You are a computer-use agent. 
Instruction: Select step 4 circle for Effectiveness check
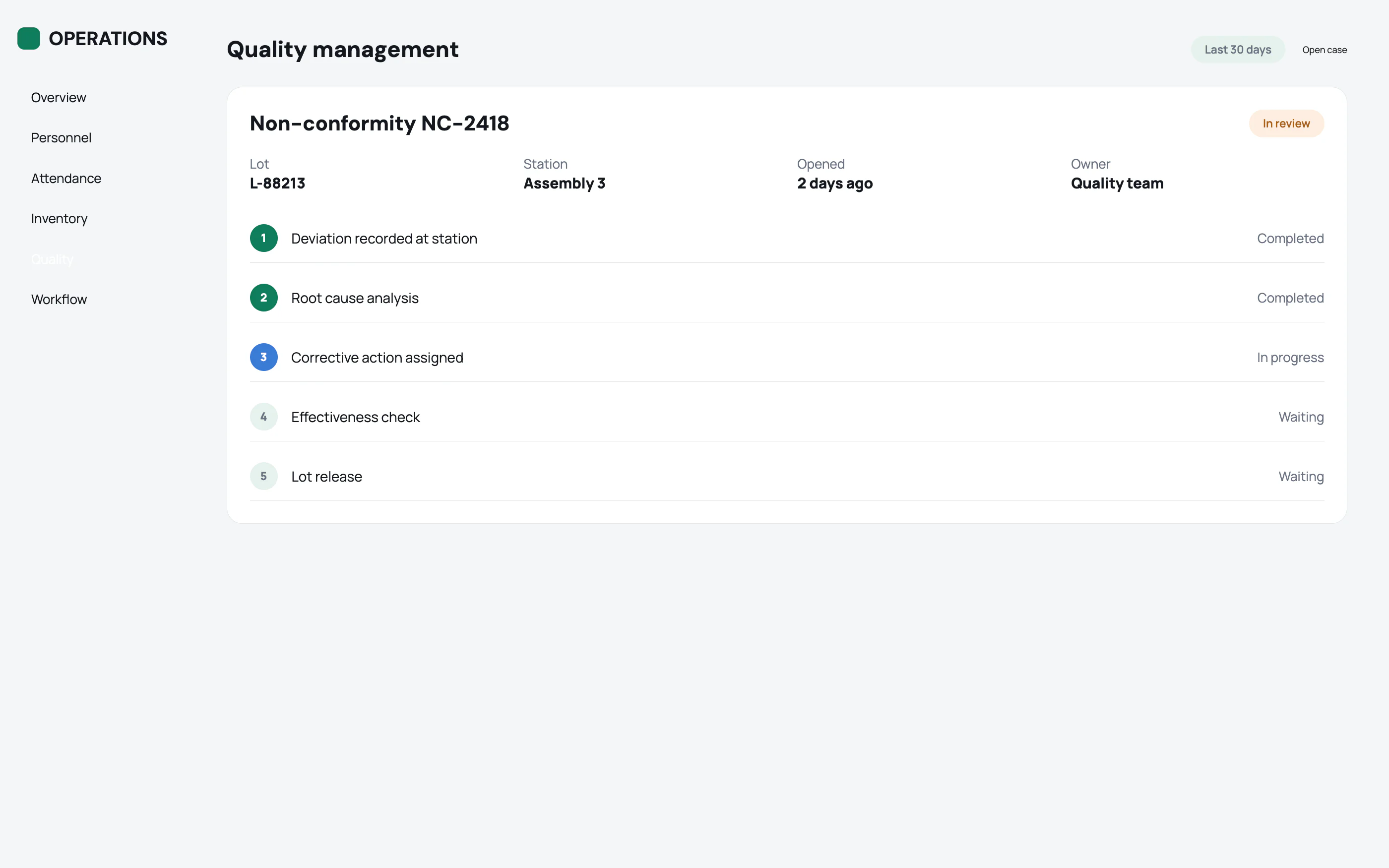point(263,417)
